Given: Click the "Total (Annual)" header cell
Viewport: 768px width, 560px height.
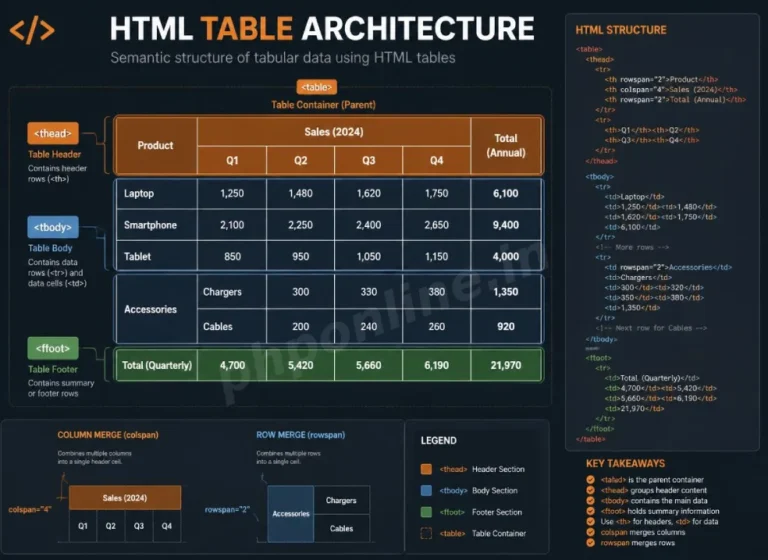Looking at the screenshot, I should point(506,146).
